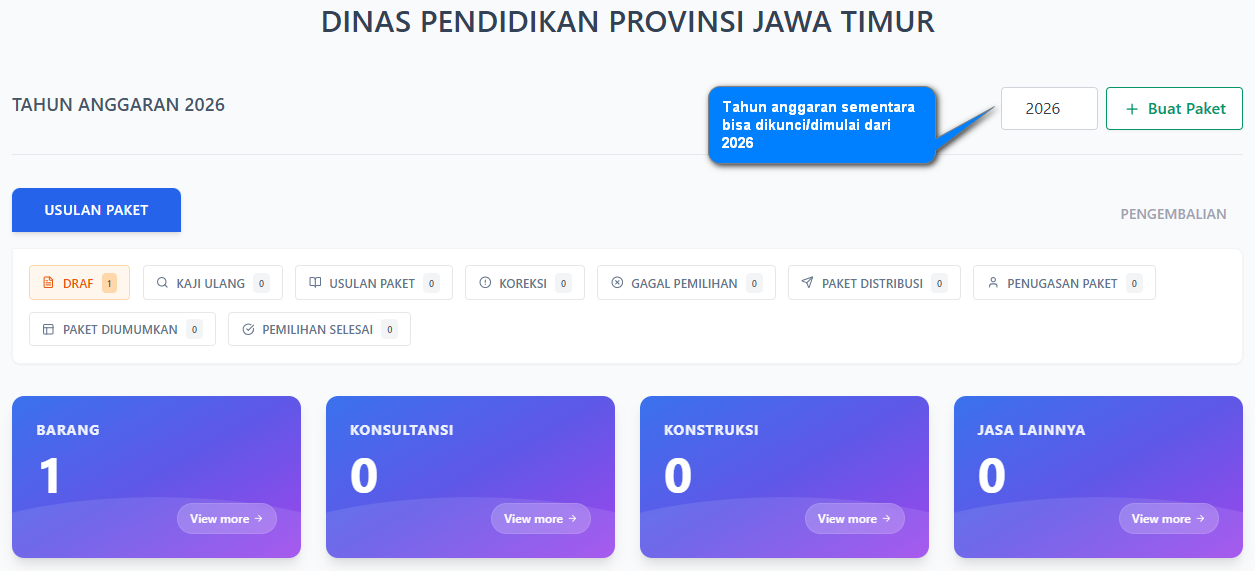The height and width of the screenshot is (571, 1255).
Task: Click the X-circle icon on Gagal Pemilihan
Action: pyautogui.click(x=617, y=283)
